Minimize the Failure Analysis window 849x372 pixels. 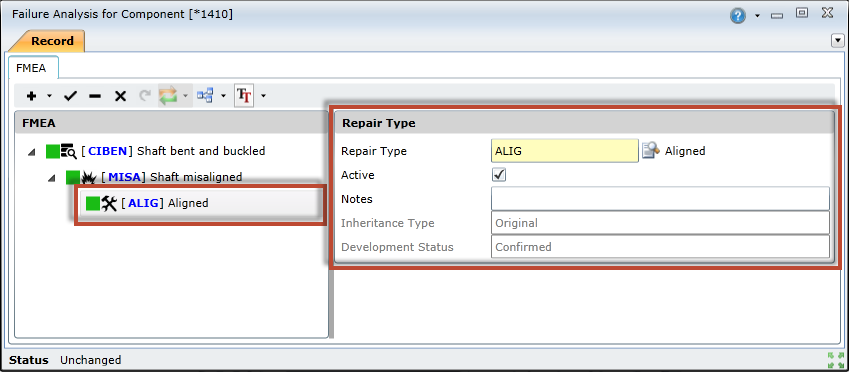(x=778, y=16)
